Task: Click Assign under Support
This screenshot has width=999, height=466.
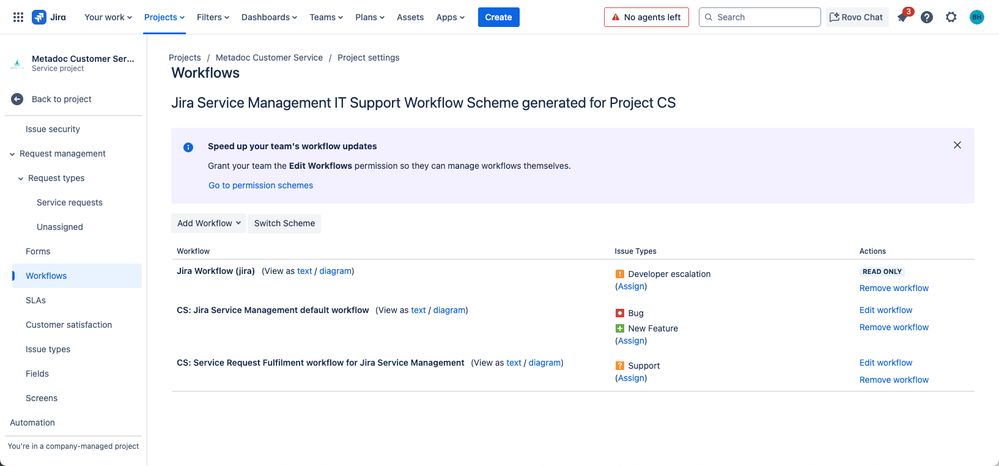Action: click(x=631, y=378)
